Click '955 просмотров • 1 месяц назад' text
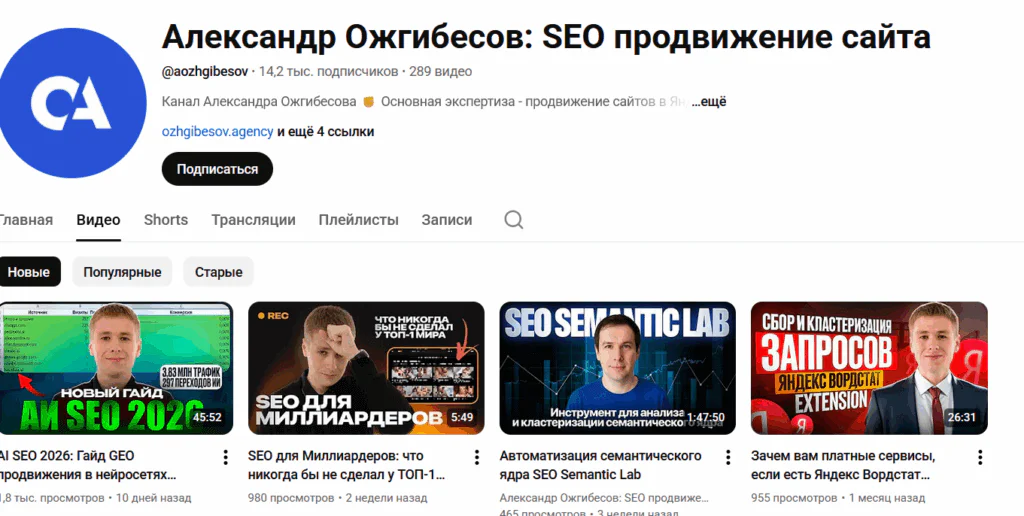The height and width of the screenshot is (516, 1024). 838,498
